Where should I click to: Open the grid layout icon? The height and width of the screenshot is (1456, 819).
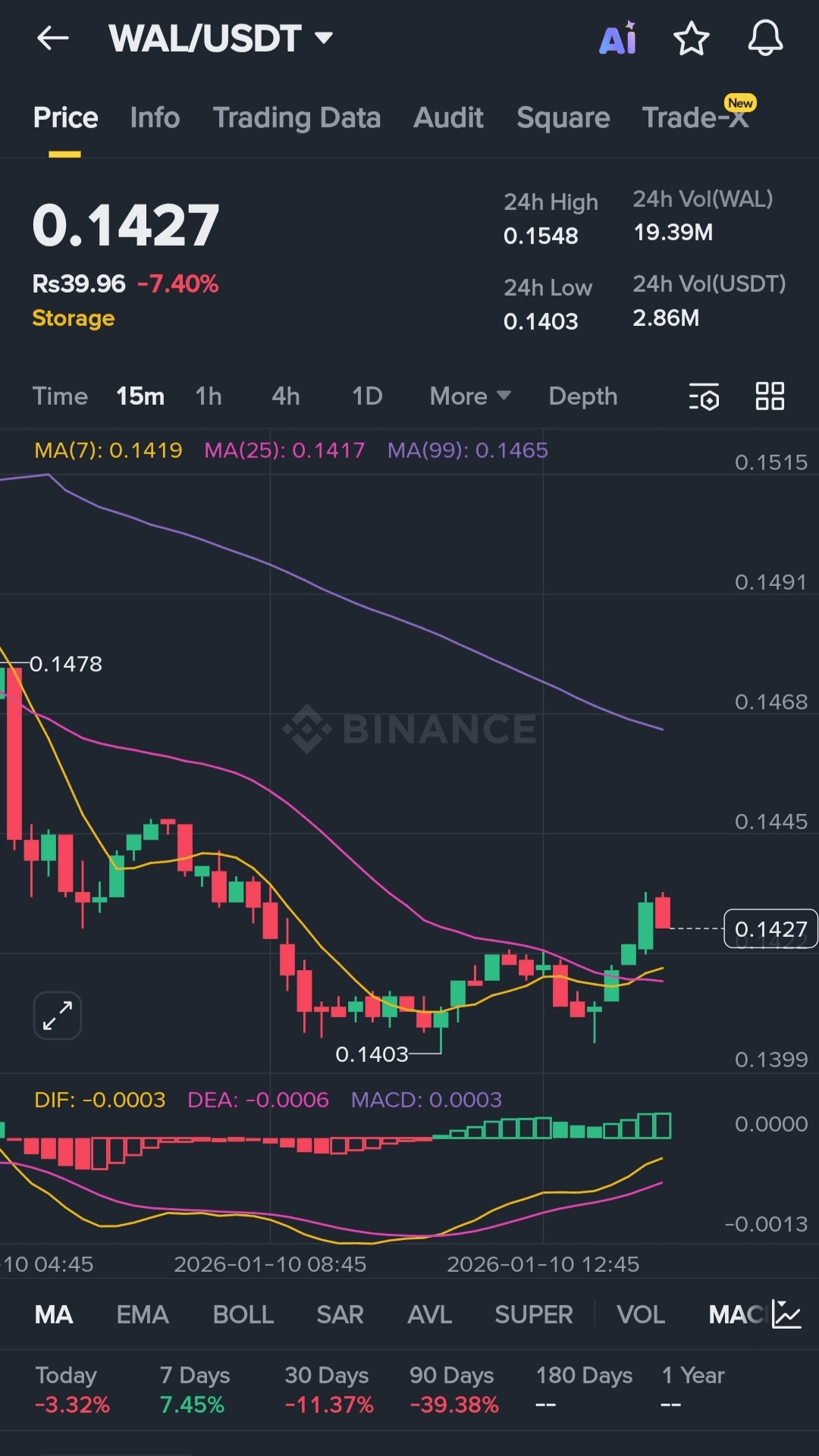[x=770, y=396]
